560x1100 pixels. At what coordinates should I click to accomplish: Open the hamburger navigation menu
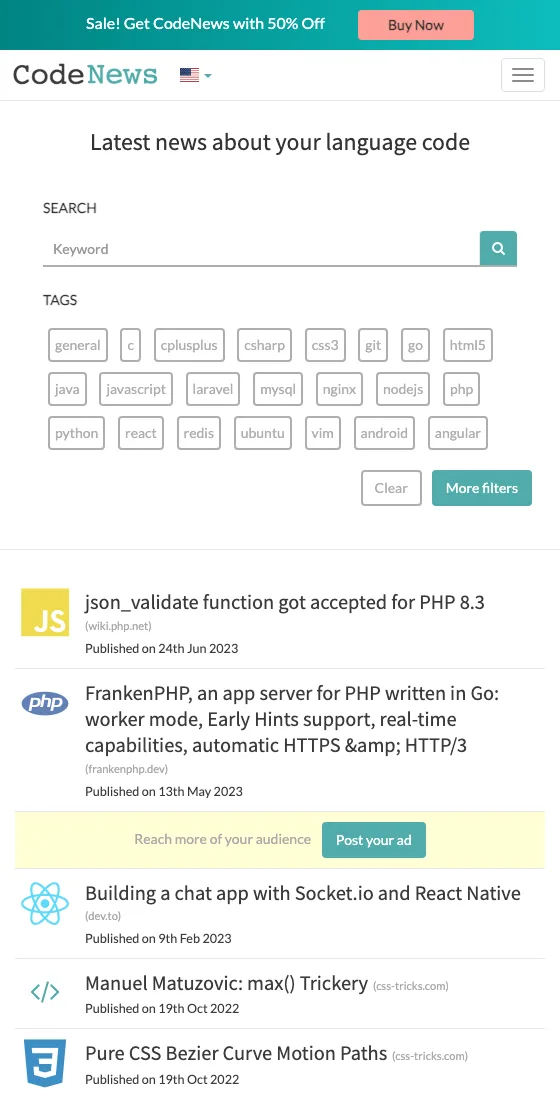tap(522, 75)
